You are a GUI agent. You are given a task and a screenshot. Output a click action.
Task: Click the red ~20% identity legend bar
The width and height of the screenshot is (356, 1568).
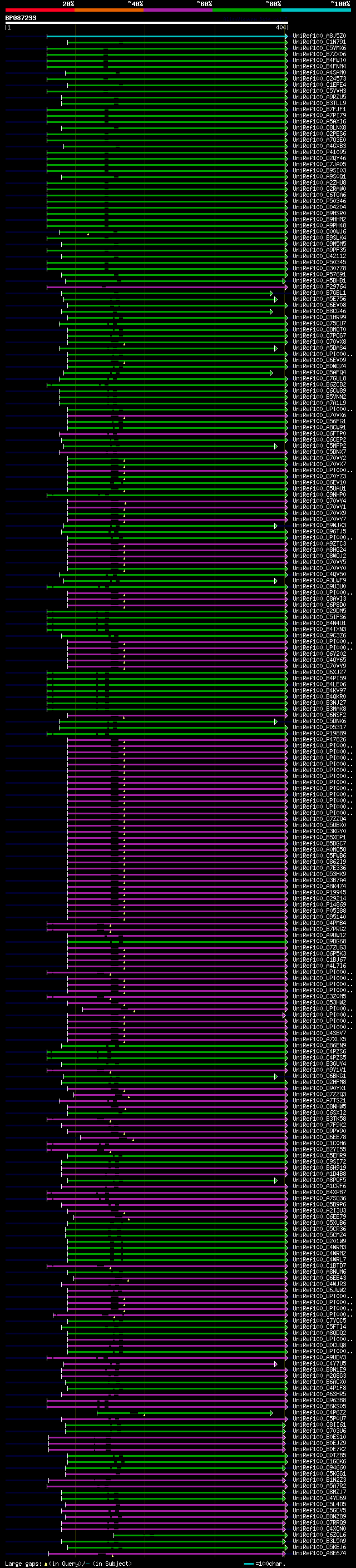[x=39, y=10]
